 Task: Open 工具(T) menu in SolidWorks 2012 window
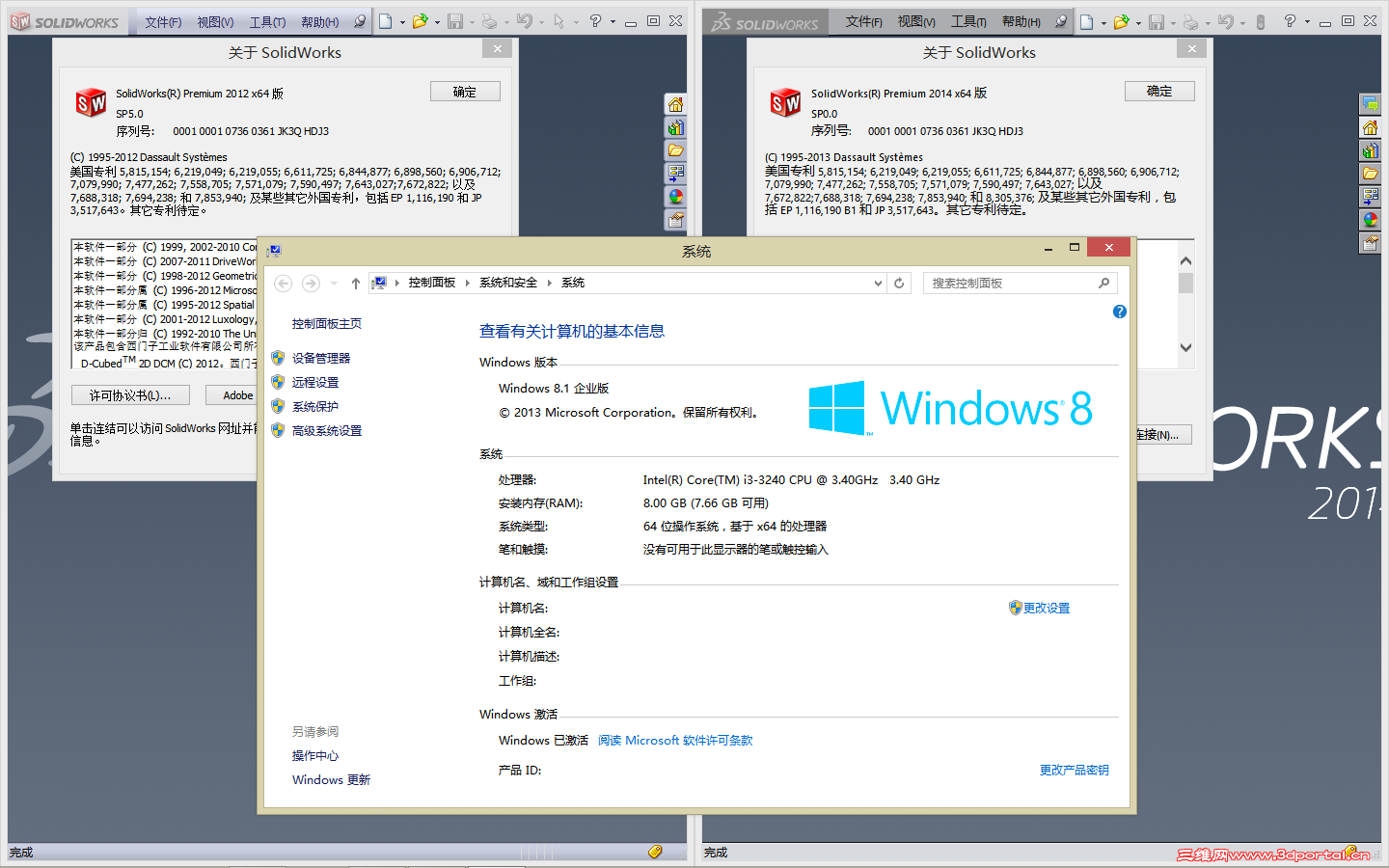(x=267, y=22)
